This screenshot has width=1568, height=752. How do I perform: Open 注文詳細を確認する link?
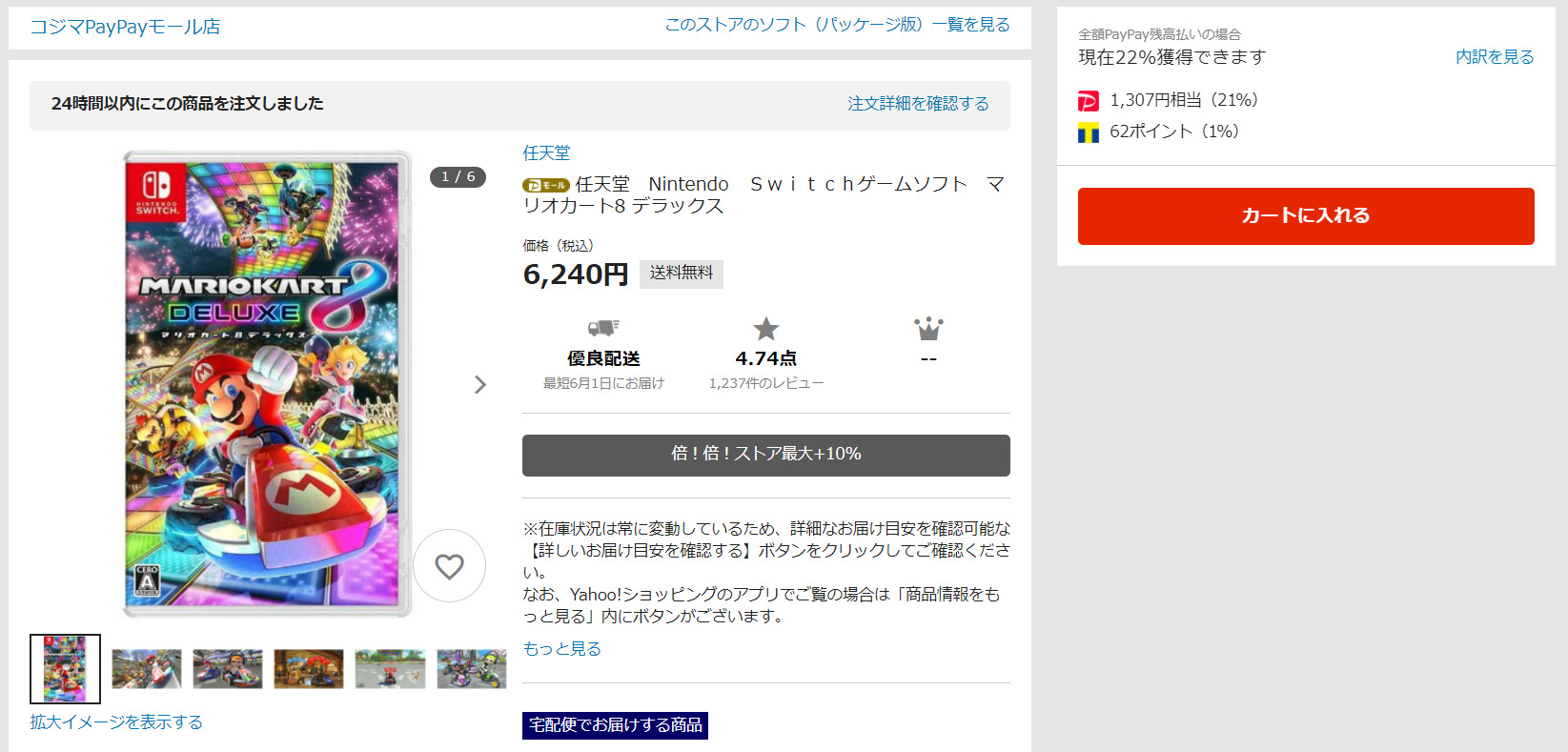click(918, 103)
